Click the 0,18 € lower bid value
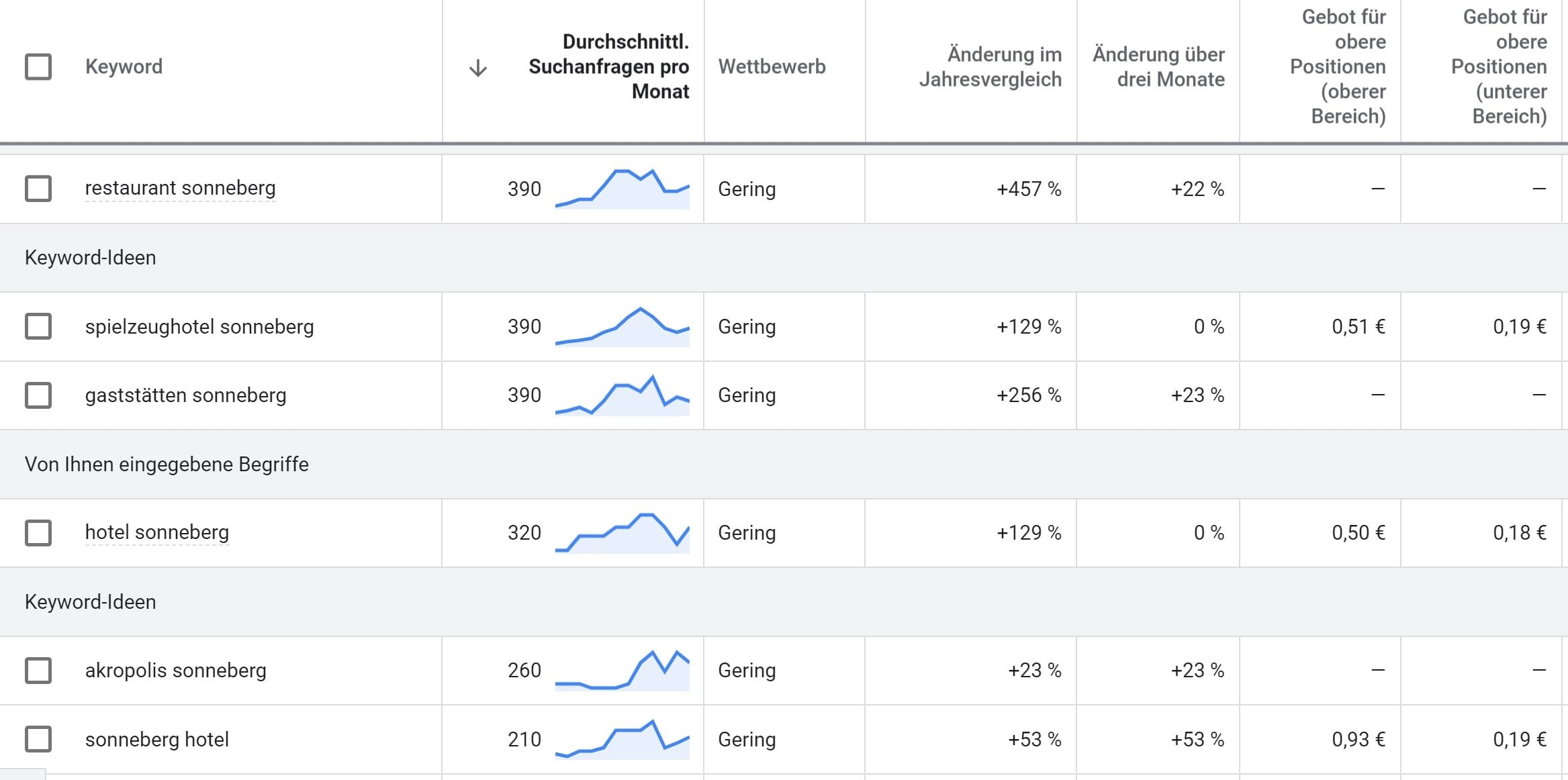The image size is (1568, 780). (1520, 532)
